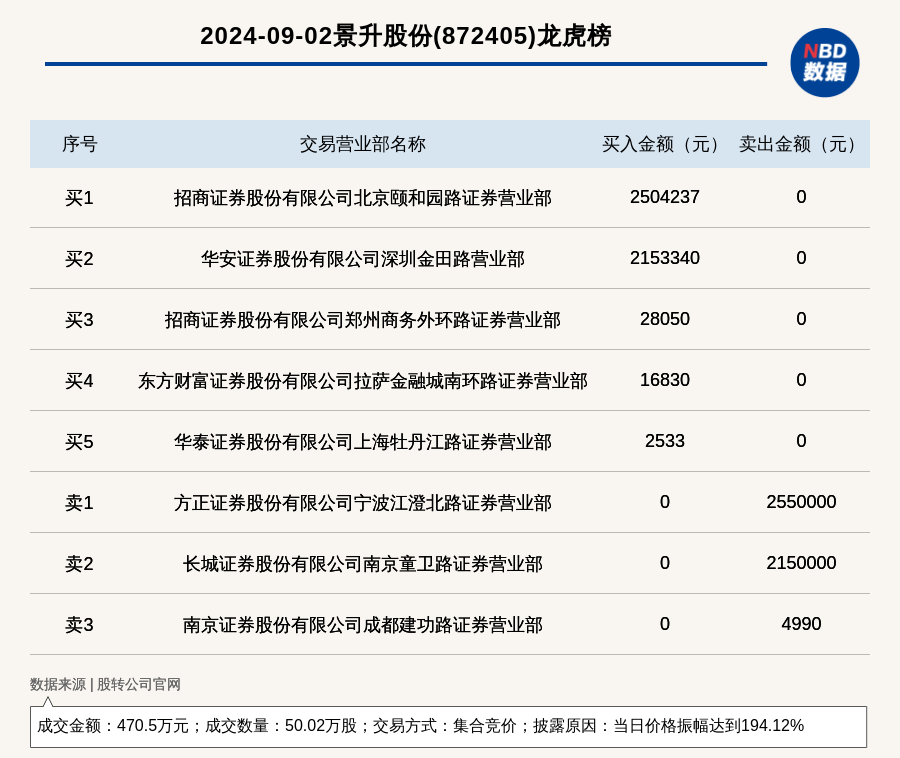Click the 0 sell amount in 买5 row
This screenshot has width=900, height=758.
(x=801, y=441)
